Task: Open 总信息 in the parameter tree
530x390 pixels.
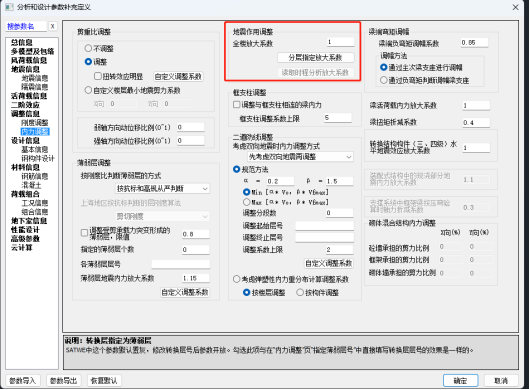Action: [x=22, y=42]
